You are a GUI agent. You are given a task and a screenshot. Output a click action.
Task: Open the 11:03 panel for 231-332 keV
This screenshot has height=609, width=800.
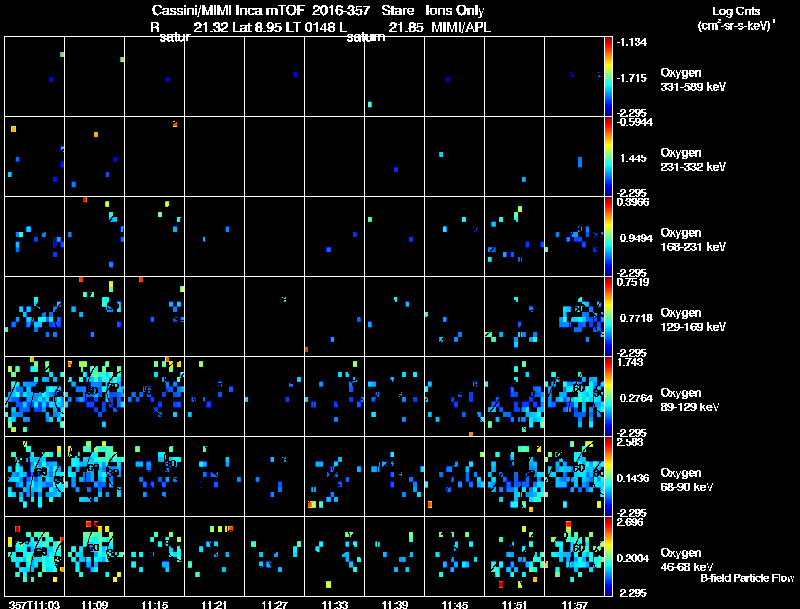[x=35, y=157]
